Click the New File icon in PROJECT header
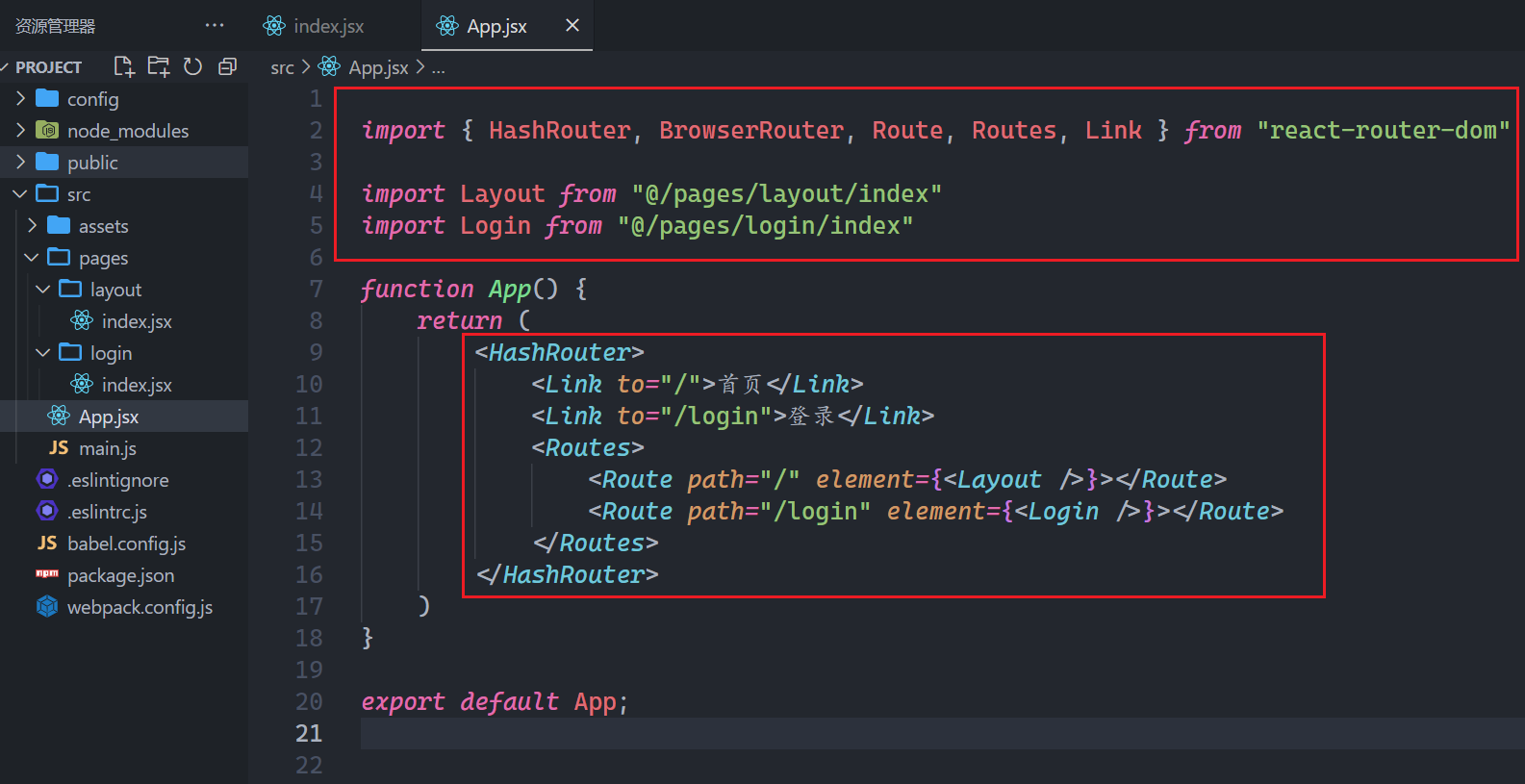 124,66
